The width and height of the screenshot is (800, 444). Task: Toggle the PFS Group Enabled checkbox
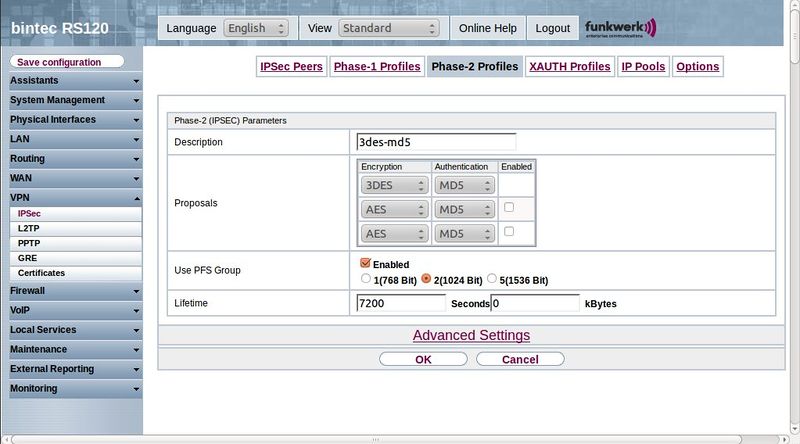click(x=365, y=263)
